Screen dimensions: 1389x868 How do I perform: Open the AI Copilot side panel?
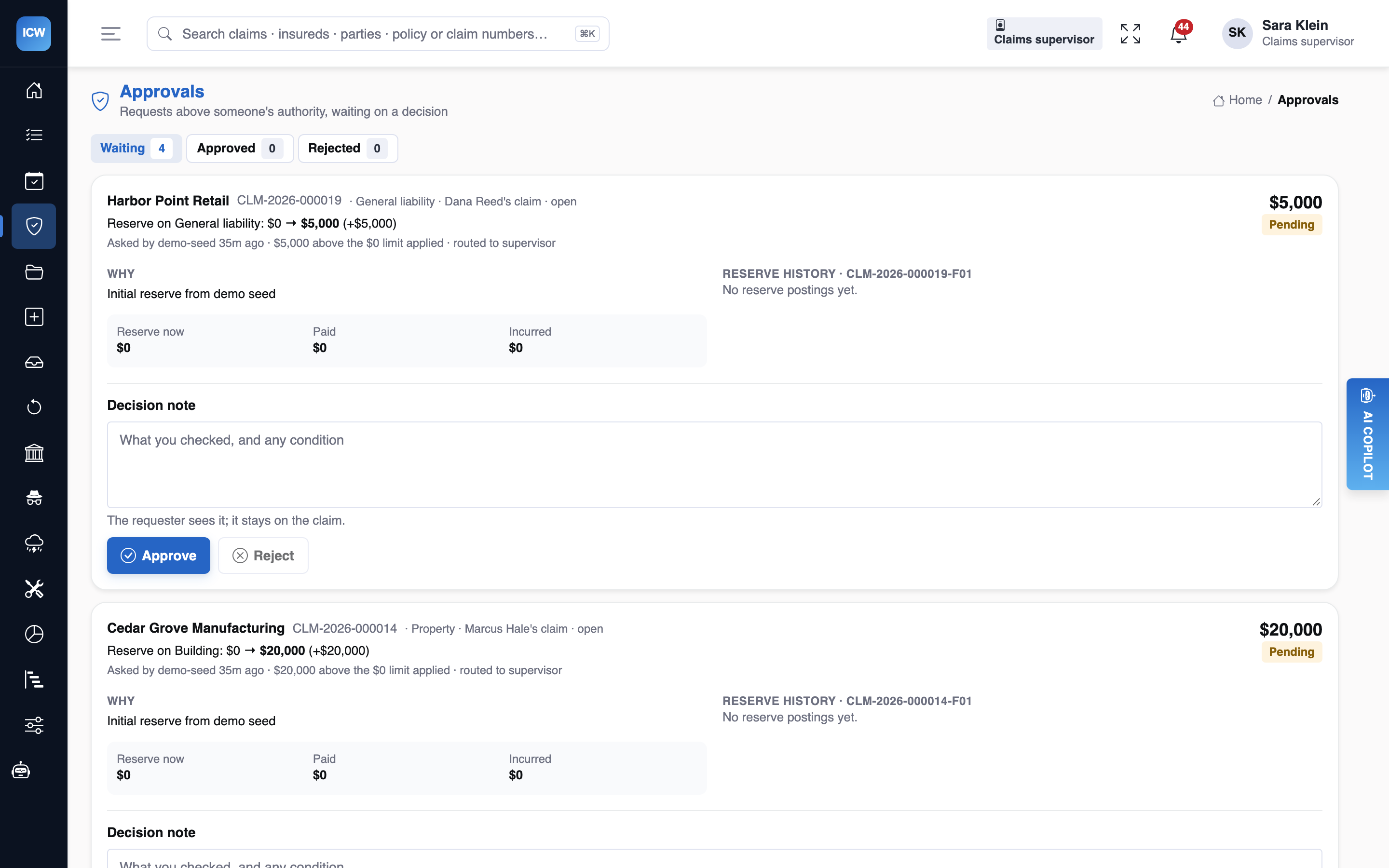tap(1367, 434)
